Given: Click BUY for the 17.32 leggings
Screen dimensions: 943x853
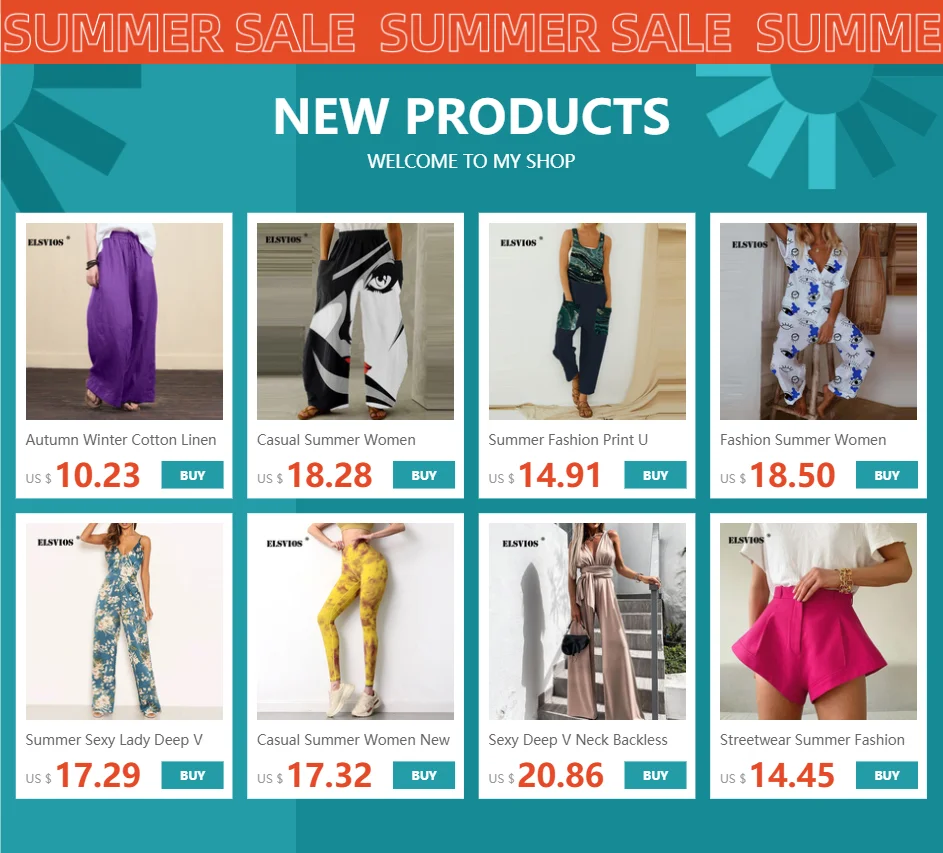Looking at the screenshot, I should click(x=424, y=775).
